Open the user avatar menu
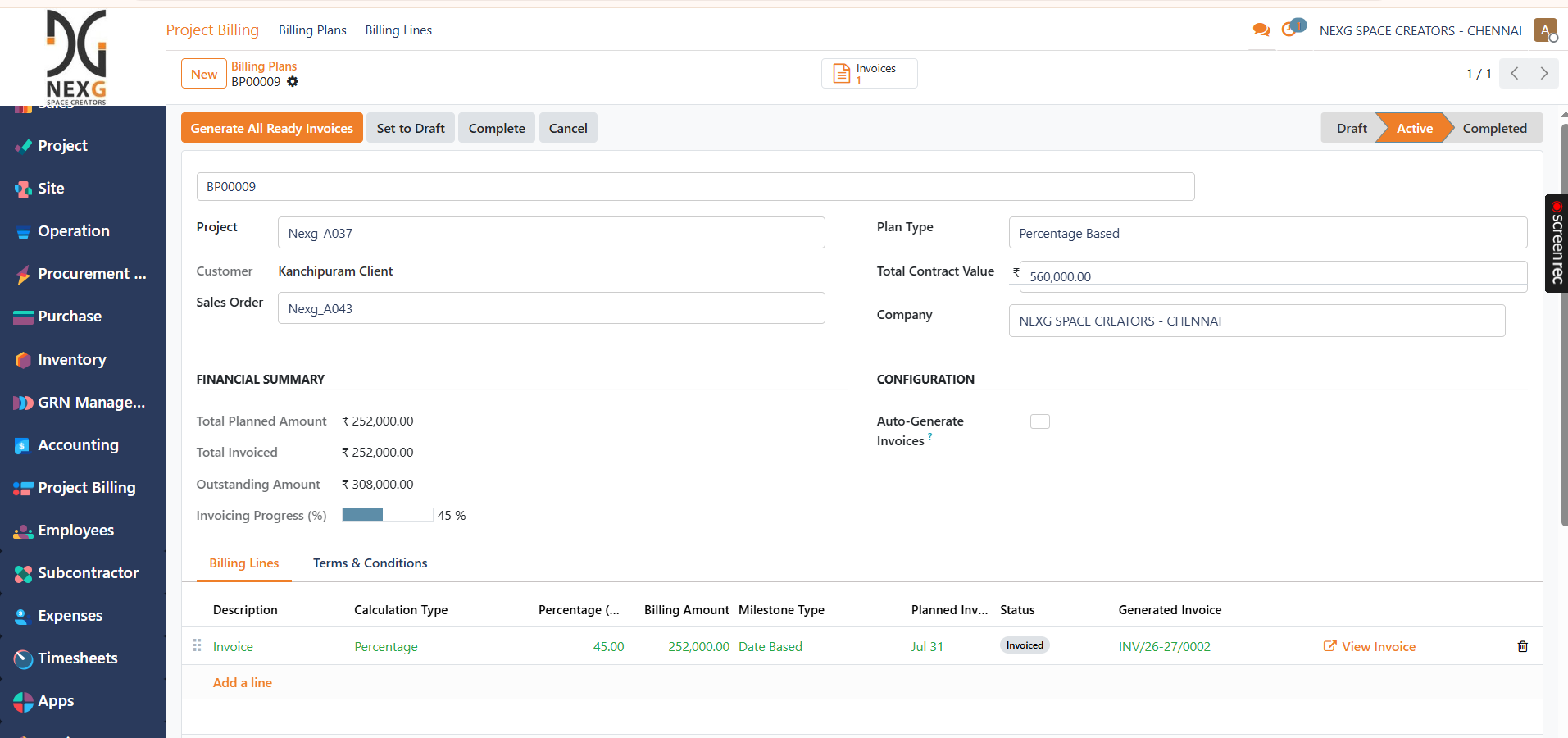The height and width of the screenshot is (738, 1568). tap(1545, 30)
